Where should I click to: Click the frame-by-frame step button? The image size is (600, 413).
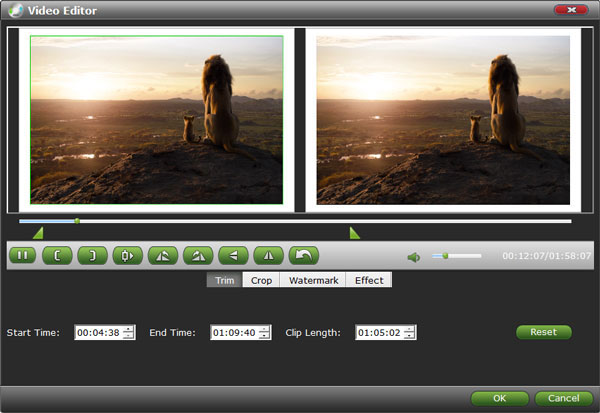(127, 255)
